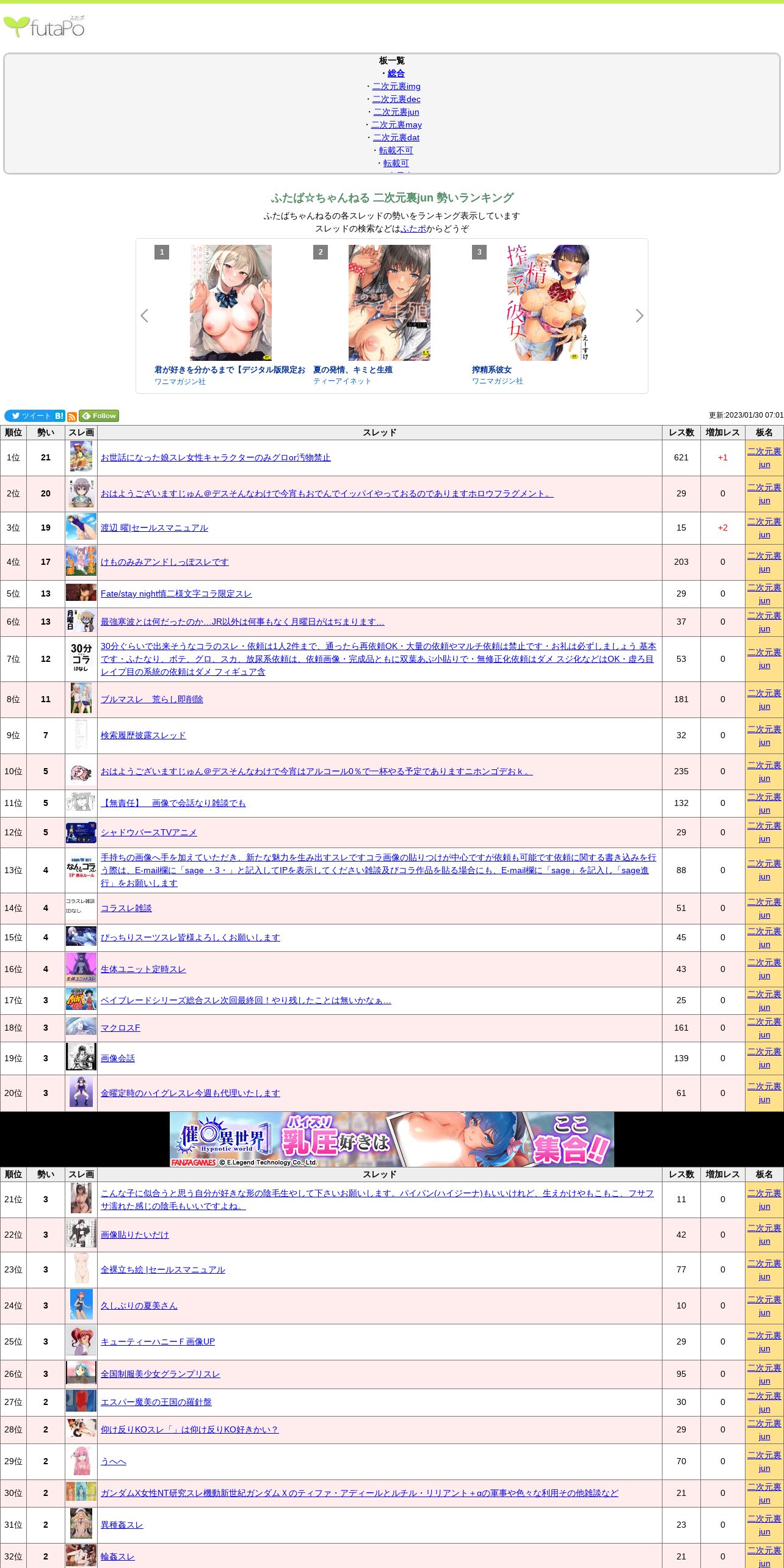784x1568 pixels.
Task: Open 転載不可 in the board list
Action: (x=396, y=150)
